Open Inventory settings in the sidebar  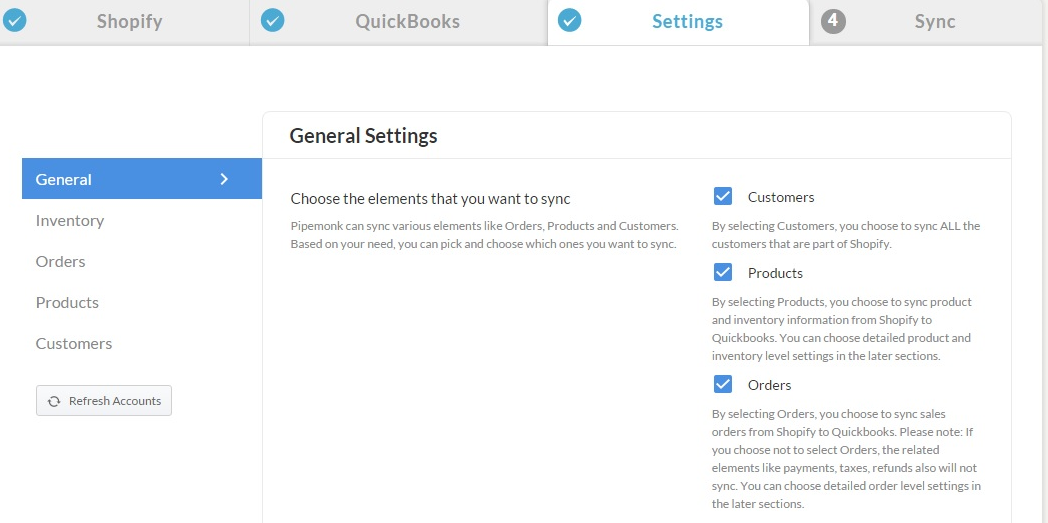click(x=70, y=220)
